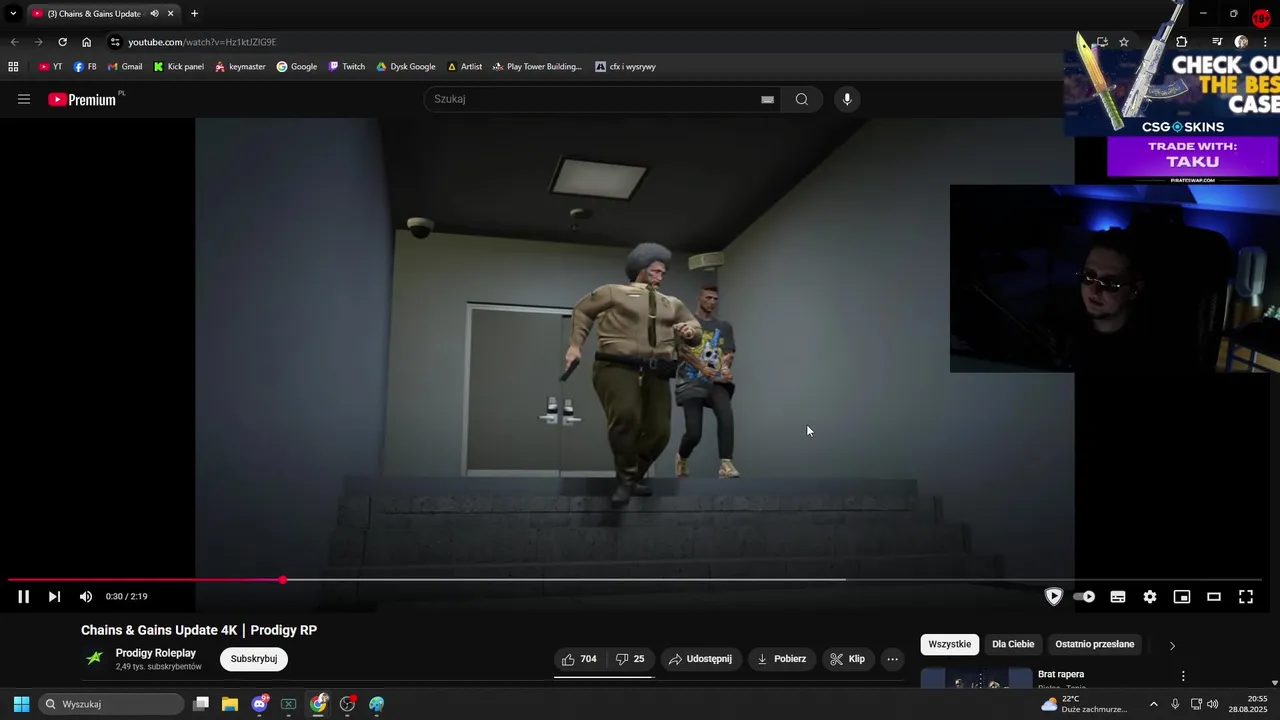
Task: View site information icon in address bar
Action: point(115,42)
